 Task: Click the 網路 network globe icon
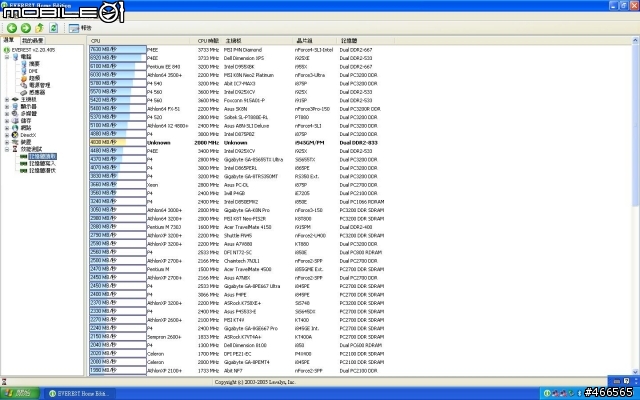pos(16,128)
